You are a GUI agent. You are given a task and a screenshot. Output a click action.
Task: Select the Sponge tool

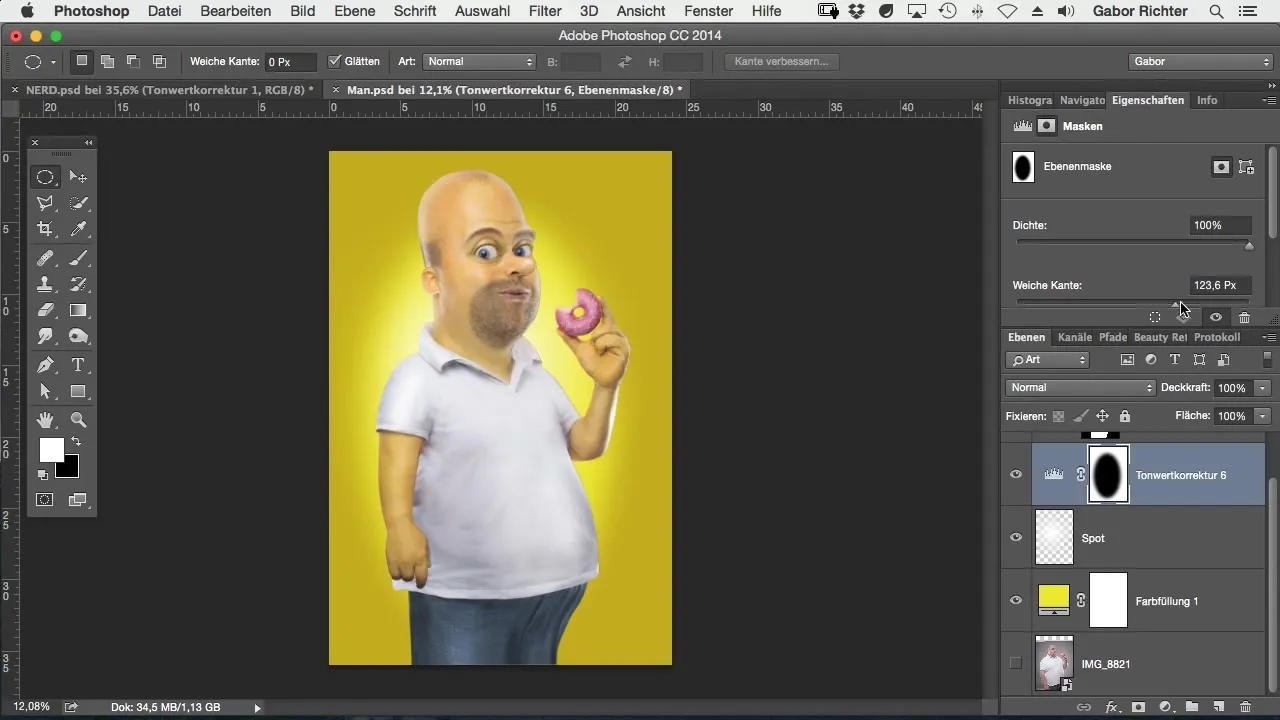78,336
